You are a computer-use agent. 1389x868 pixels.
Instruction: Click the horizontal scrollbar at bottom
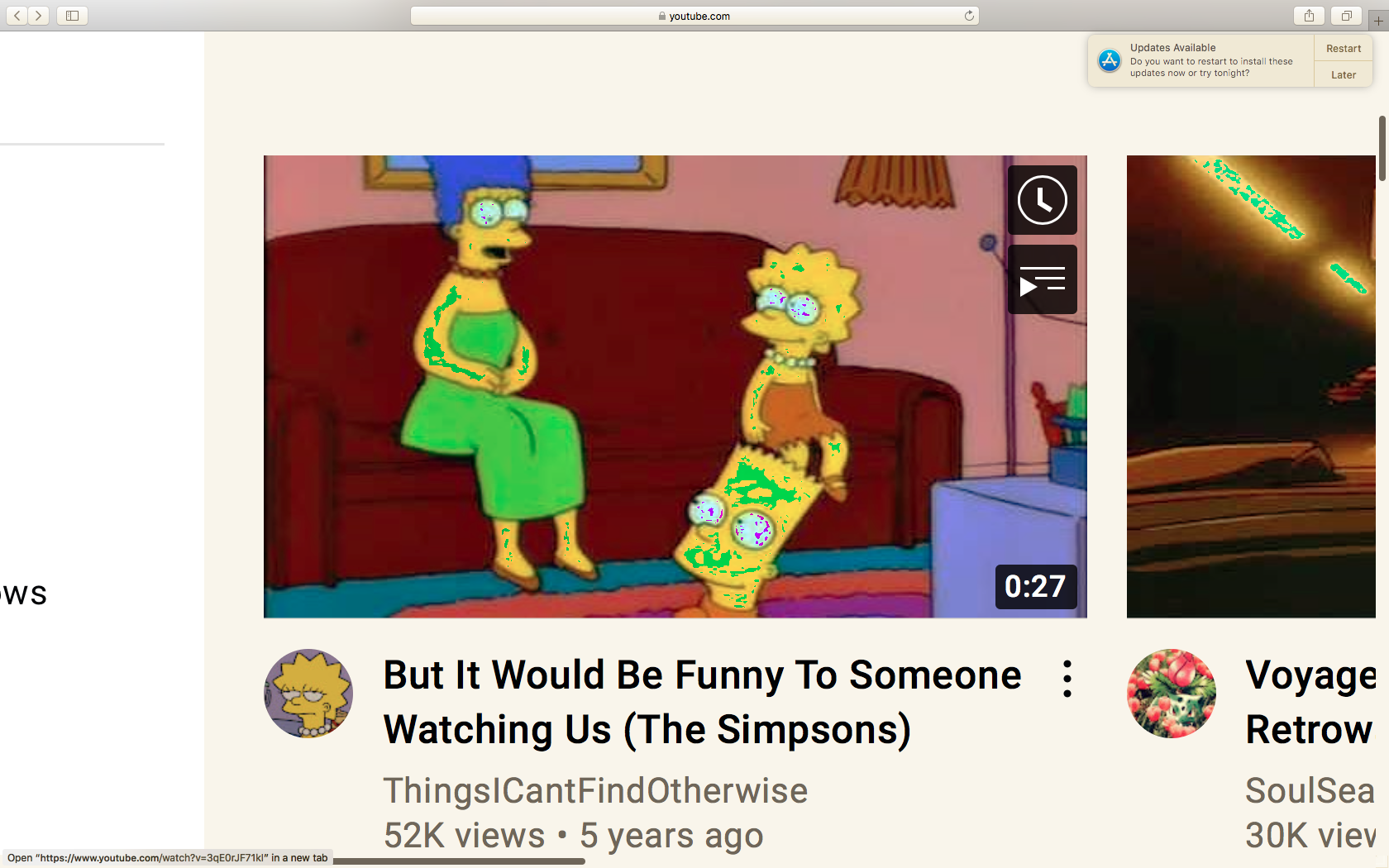click(x=459, y=861)
